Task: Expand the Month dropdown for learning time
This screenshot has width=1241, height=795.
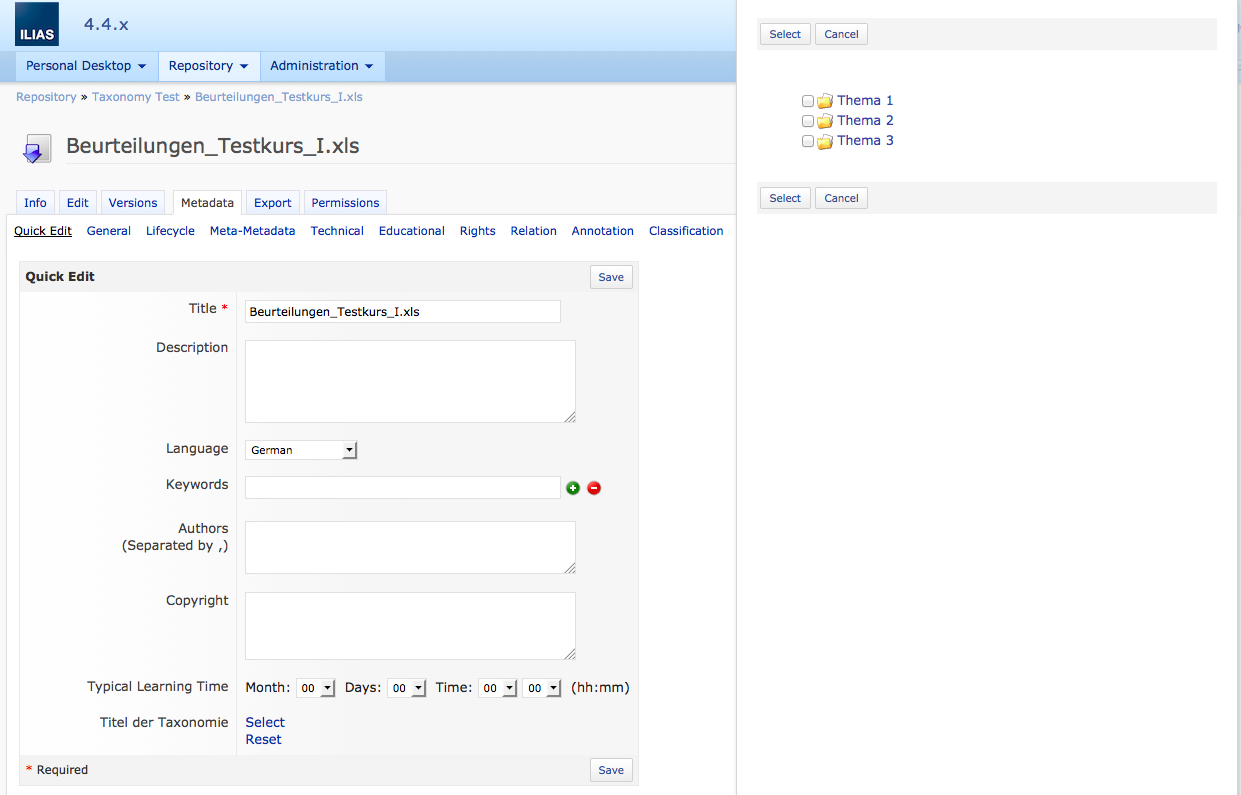Action: [316, 688]
